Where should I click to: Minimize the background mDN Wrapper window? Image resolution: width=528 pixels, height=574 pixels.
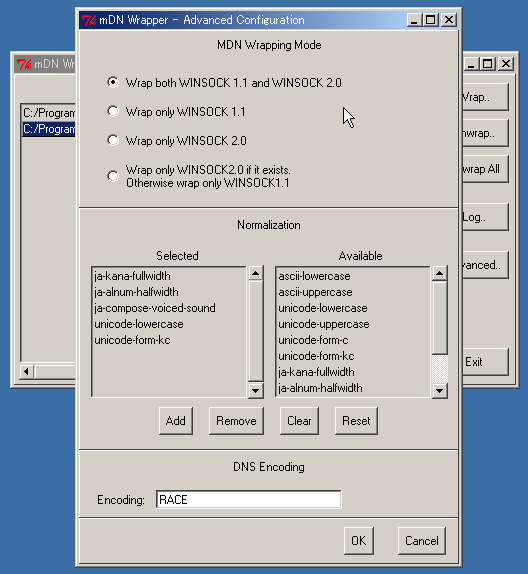pyautogui.click(x=471, y=64)
